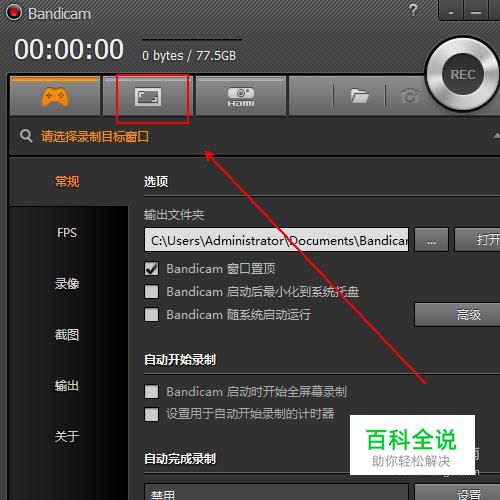Open the 截图 image settings tab

[67, 335]
